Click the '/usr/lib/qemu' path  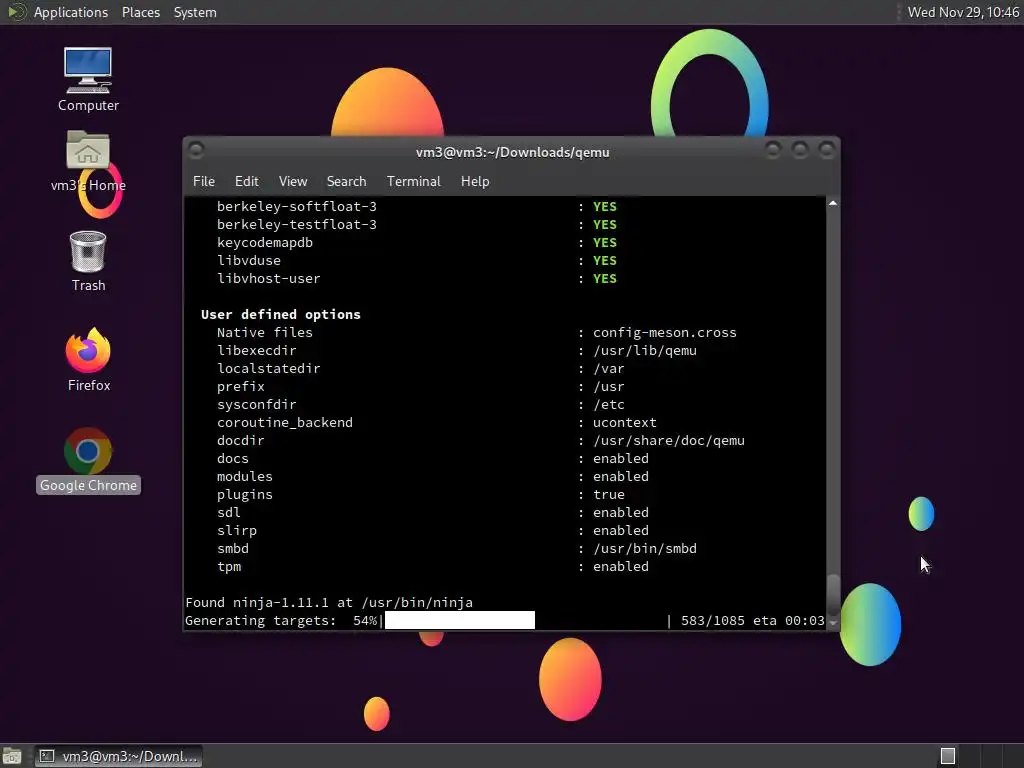(645, 351)
